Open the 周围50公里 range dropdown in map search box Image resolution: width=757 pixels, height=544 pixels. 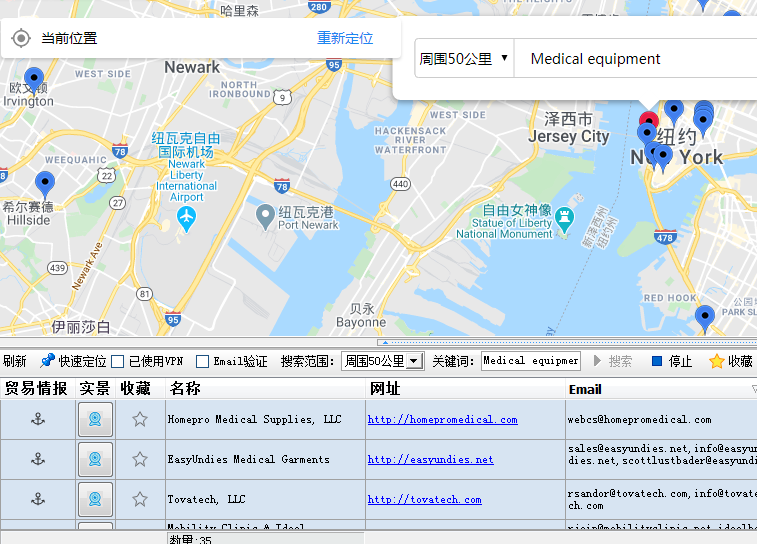click(x=464, y=59)
